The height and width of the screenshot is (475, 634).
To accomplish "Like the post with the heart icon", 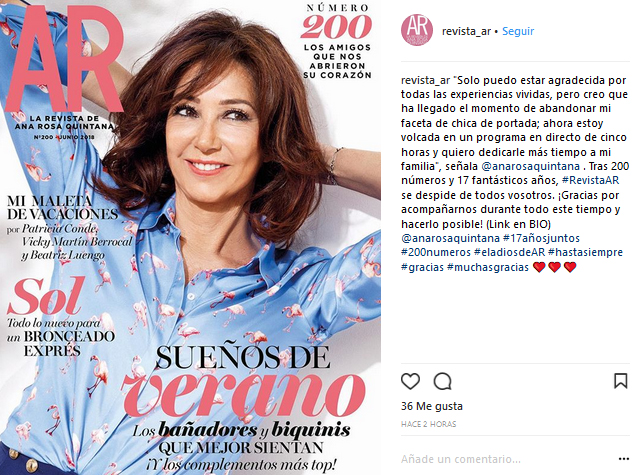I will point(410,381).
